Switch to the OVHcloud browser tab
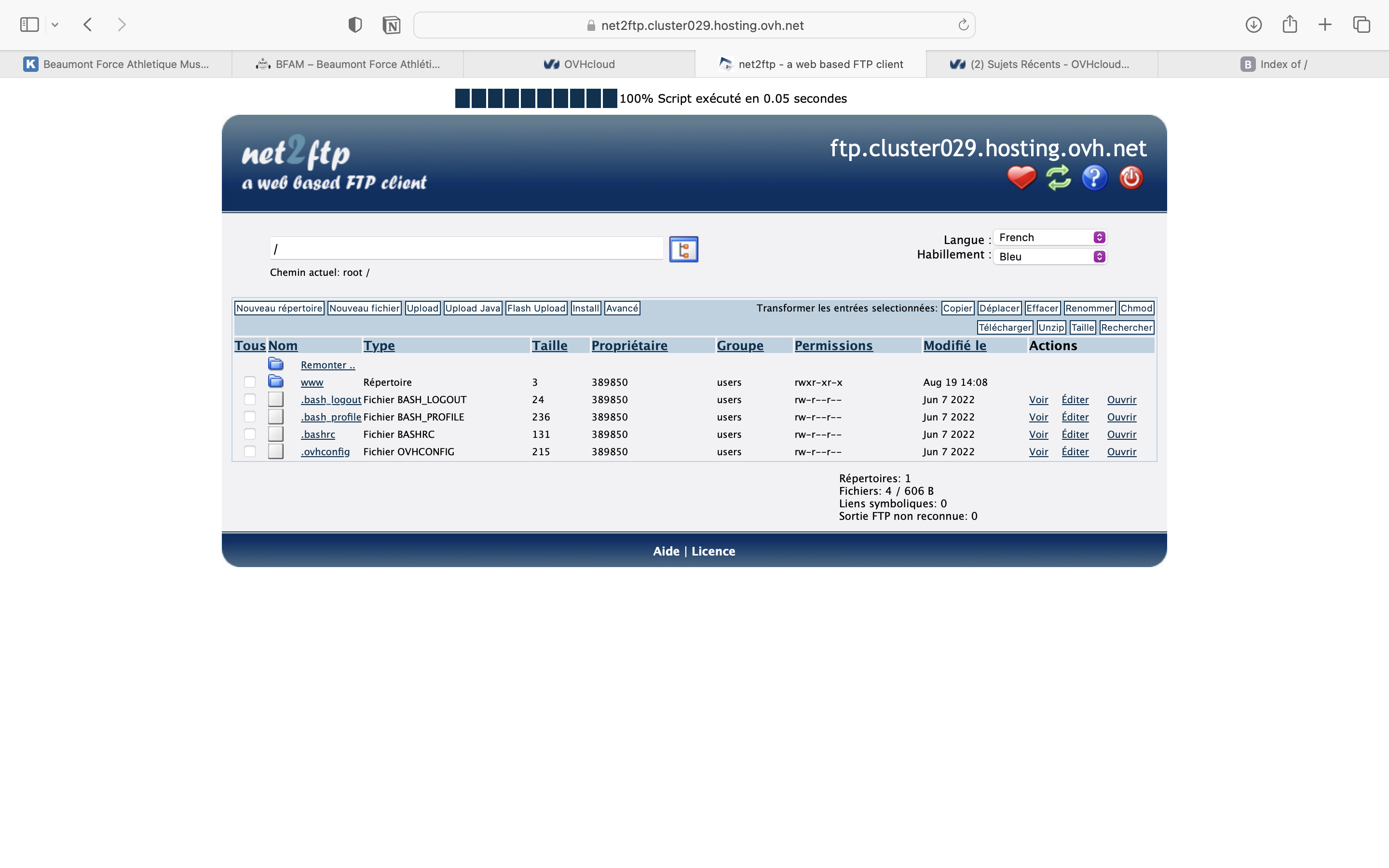Image resolution: width=1389 pixels, height=868 pixels. (x=579, y=64)
